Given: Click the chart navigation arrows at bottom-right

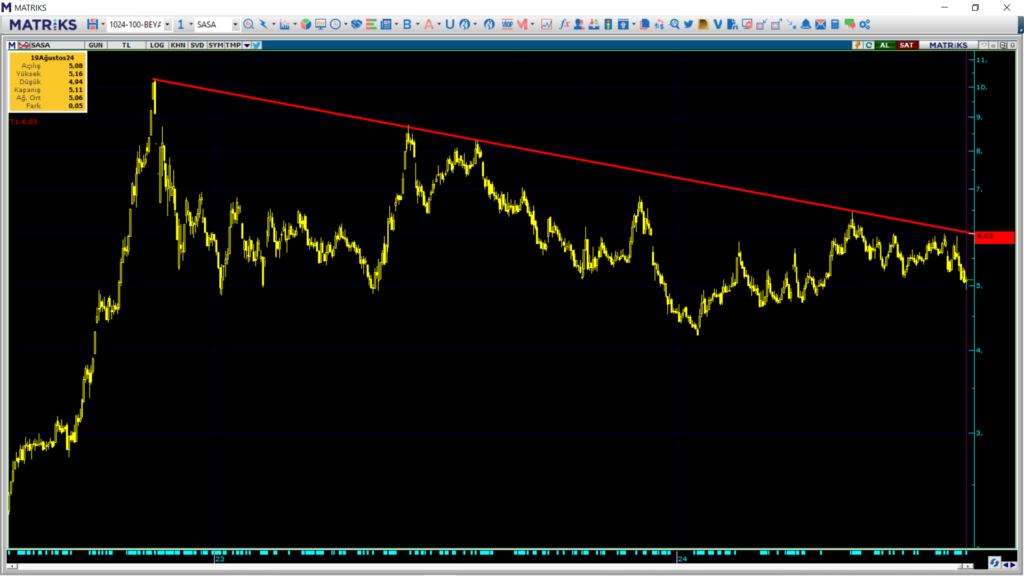Looking at the screenshot, I should click(x=1009, y=564).
